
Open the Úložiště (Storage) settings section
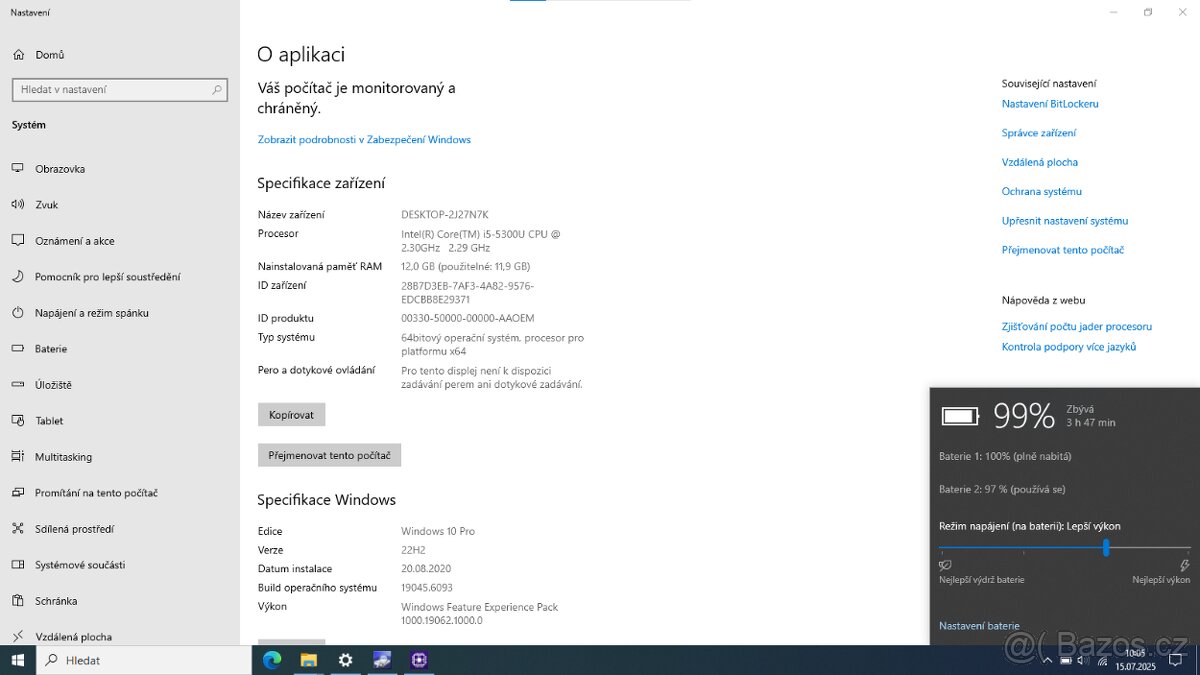coord(55,384)
